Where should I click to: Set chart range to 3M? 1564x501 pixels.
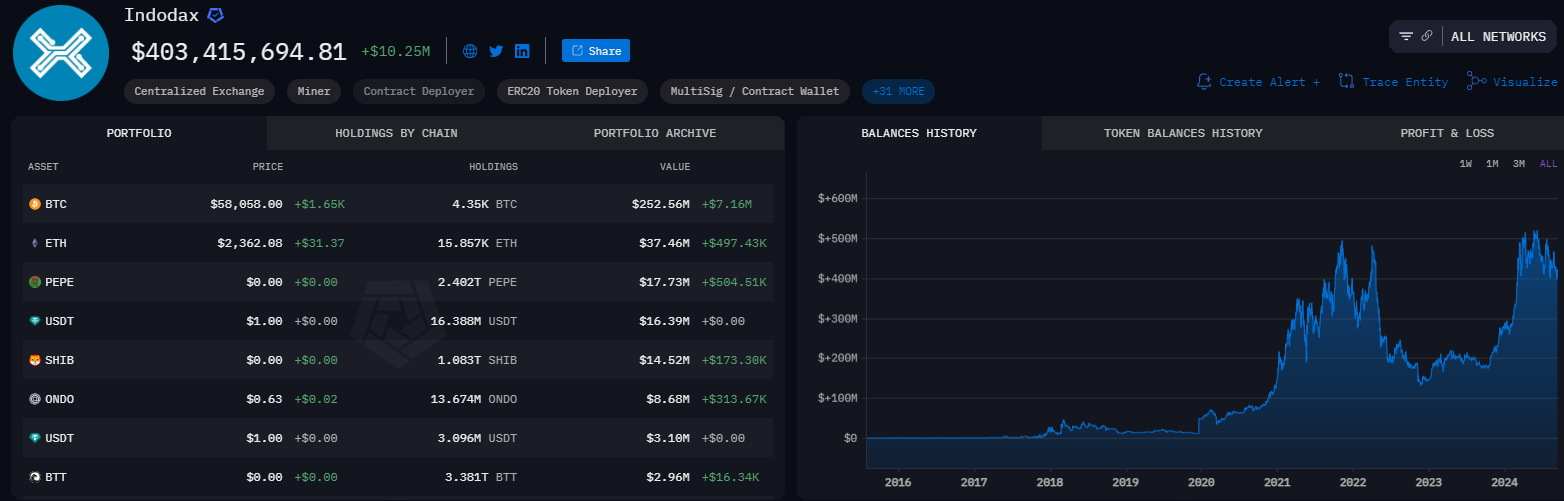coord(1518,164)
